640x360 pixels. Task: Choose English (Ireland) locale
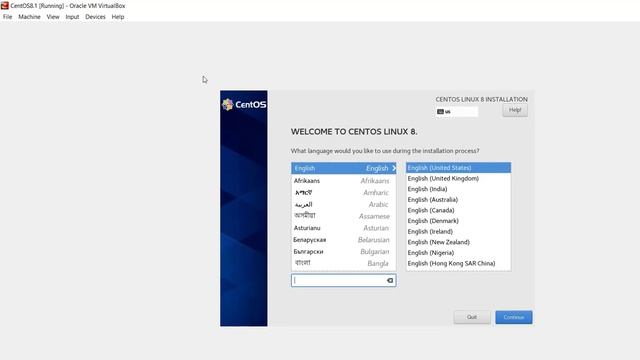pos(458,231)
